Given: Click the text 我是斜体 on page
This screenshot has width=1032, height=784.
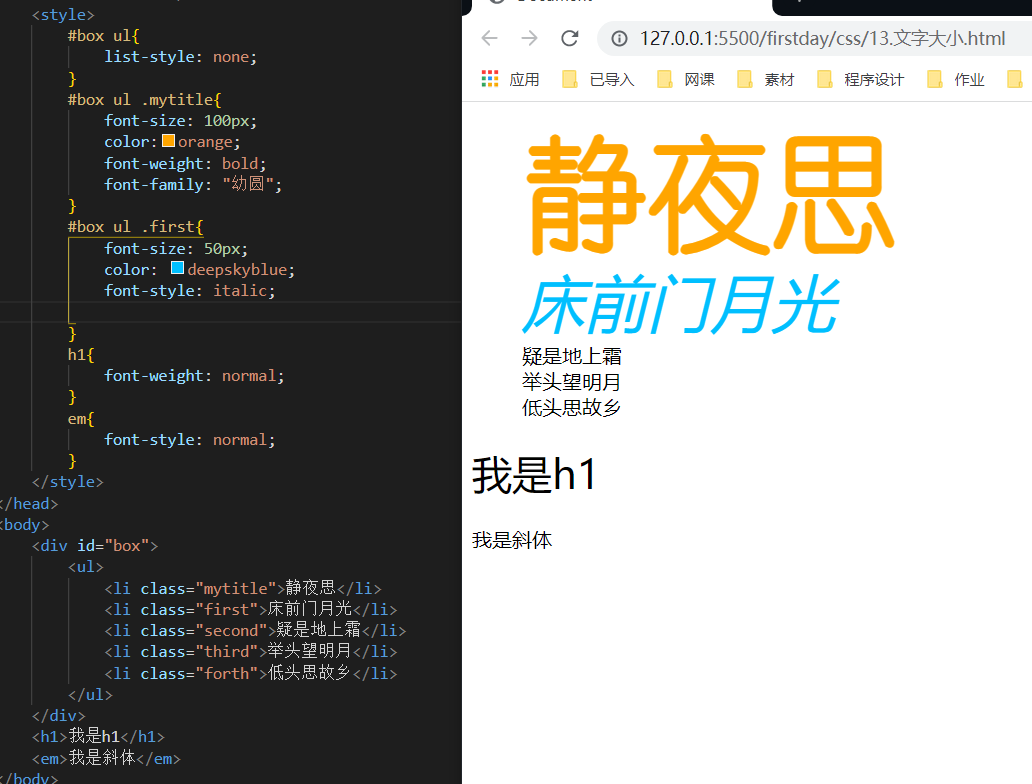Looking at the screenshot, I should [512, 540].
